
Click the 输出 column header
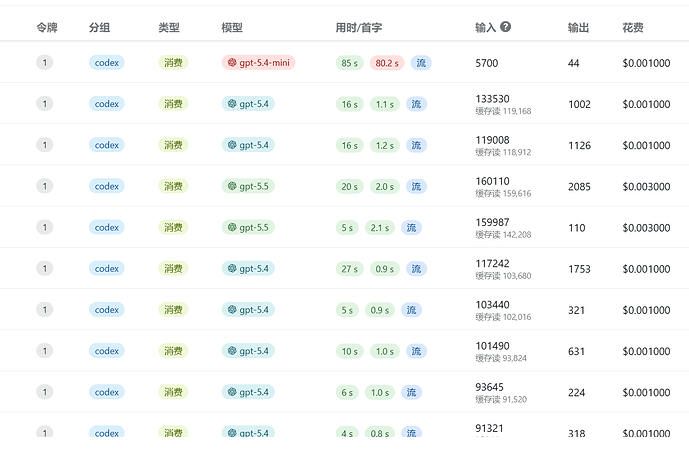(x=578, y=28)
